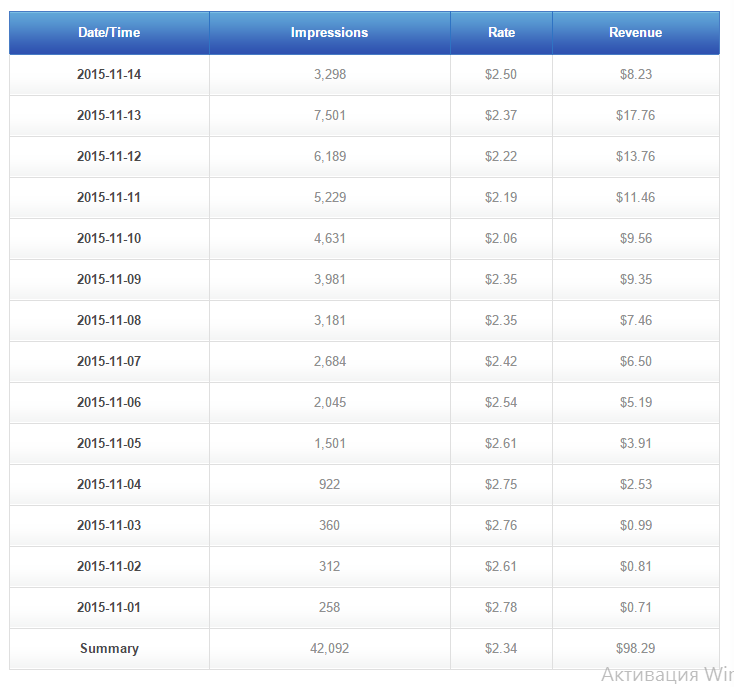Image resolution: width=734 pixels, height=687 pixels.
Task: Select the $2.06 rate cell
Action: click(x=501, y=239)
